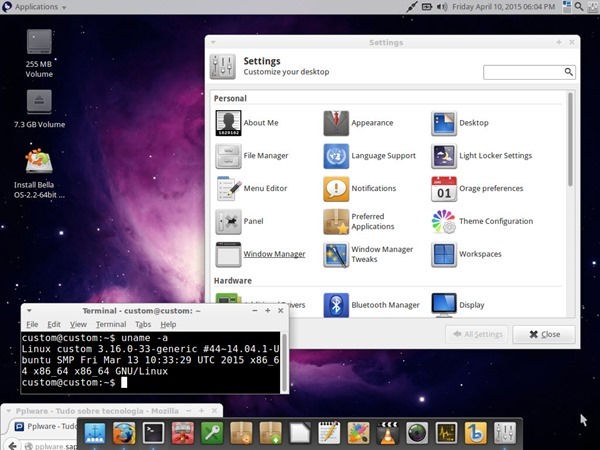Launch terminal from the dock
This screenshot has height=450, width=600.
click(153, 433)
